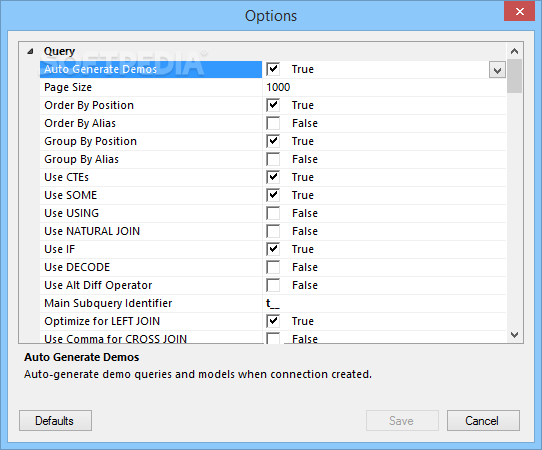Screen dimensions: 542x450
Task: Check the Use NATURAL JOIN checkbox
Action: (x=273, y=231)
